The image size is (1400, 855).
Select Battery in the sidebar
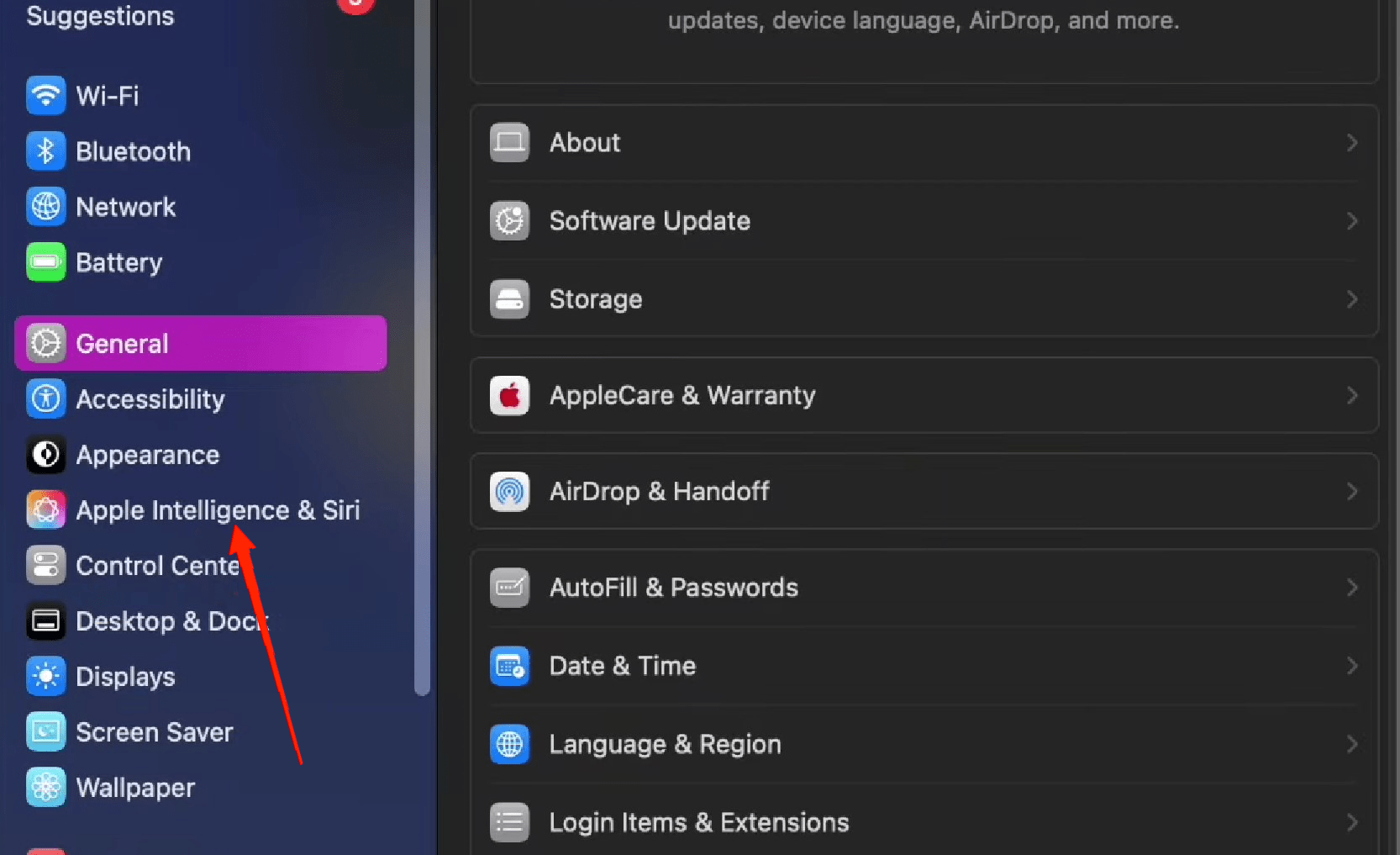(119, 262)
